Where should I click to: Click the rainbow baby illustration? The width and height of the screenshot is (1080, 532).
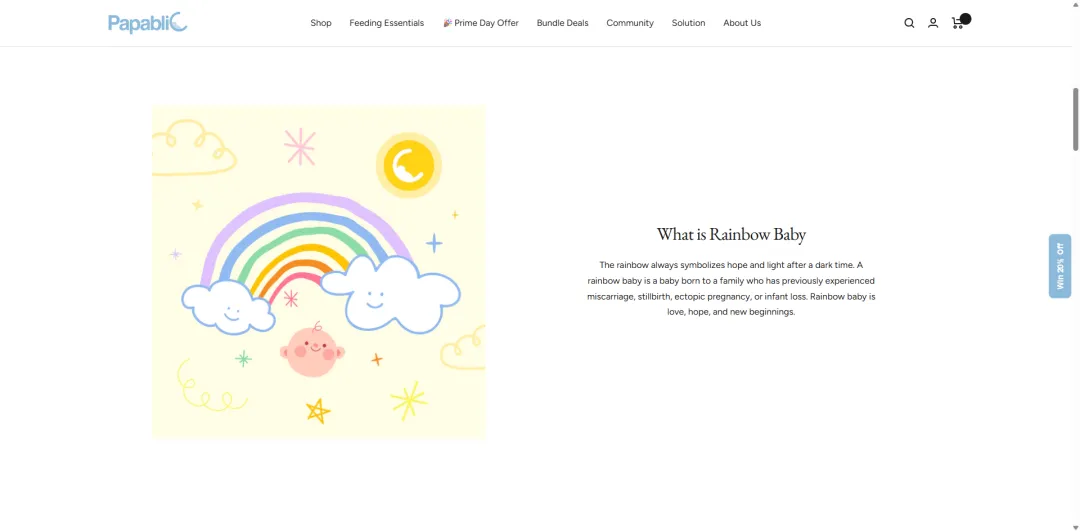coord(319,272)
